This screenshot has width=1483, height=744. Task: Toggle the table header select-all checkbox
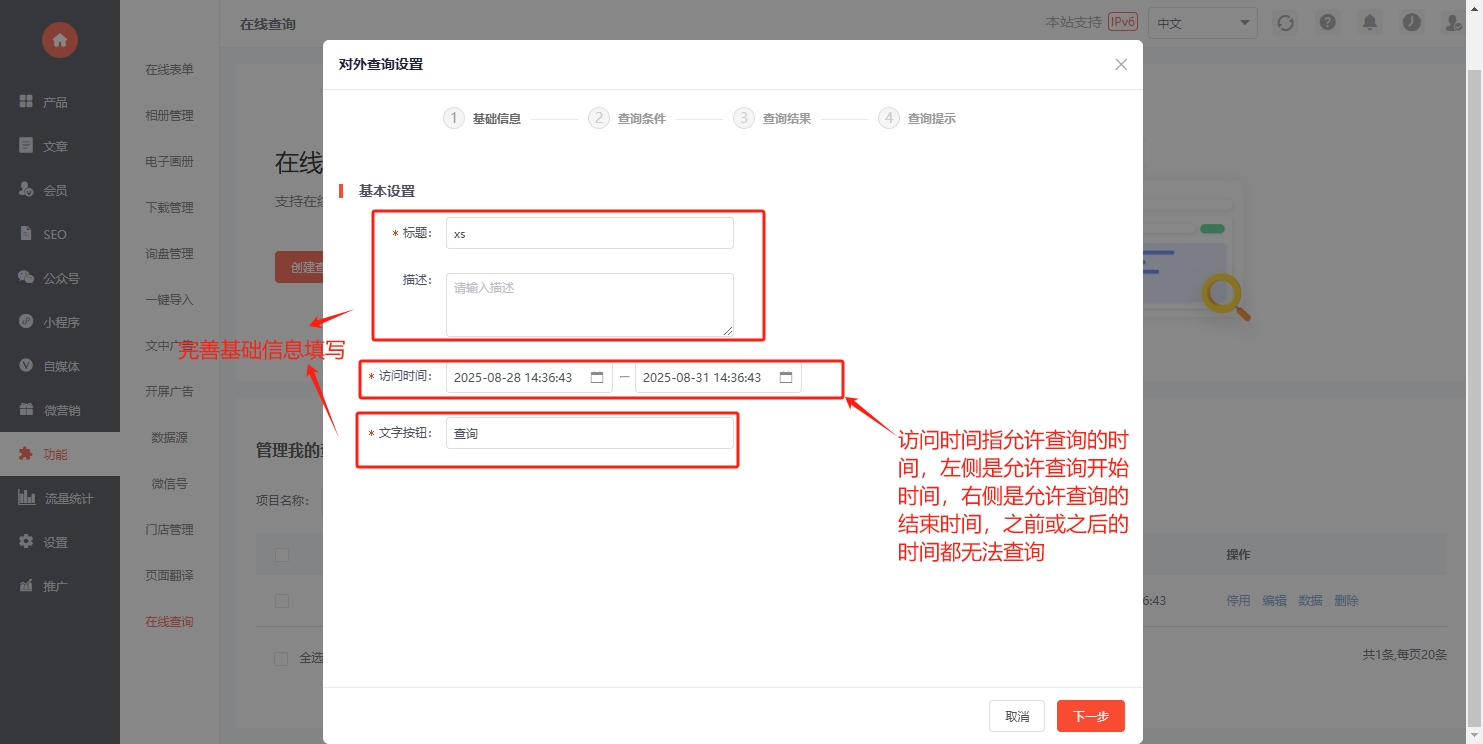click(x=282, y=555)
